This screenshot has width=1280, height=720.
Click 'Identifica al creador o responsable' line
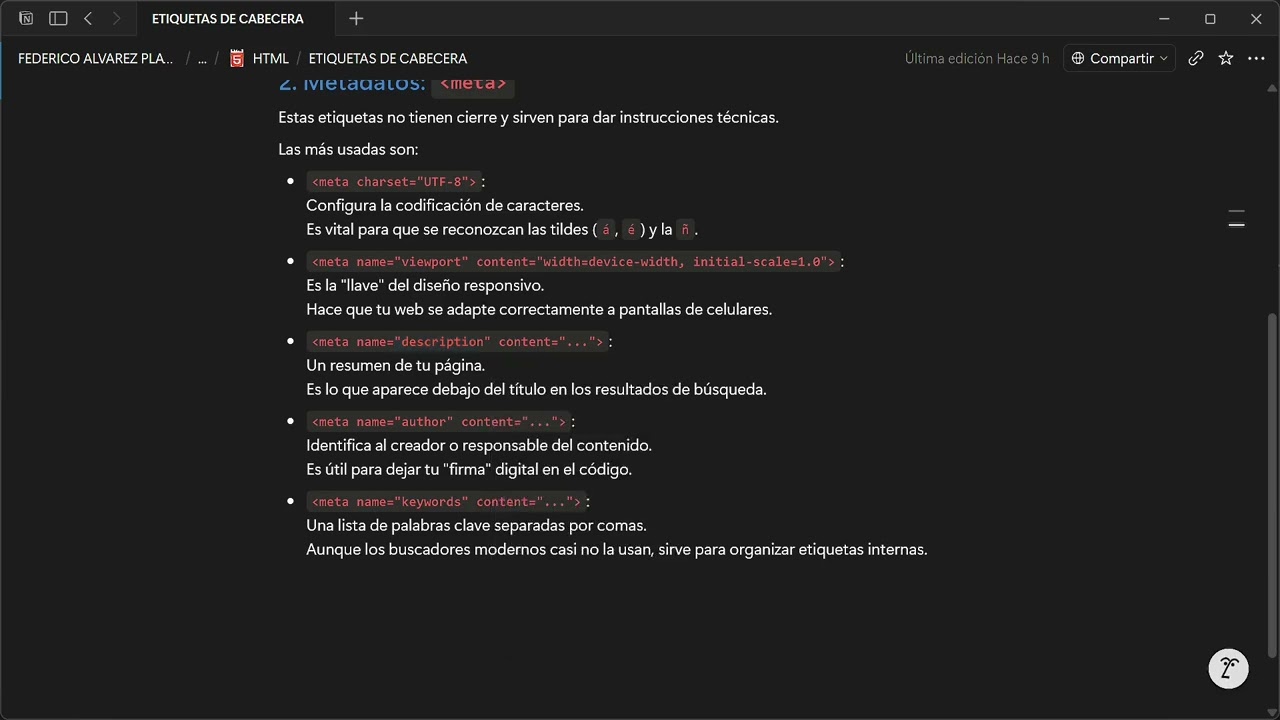479,445
